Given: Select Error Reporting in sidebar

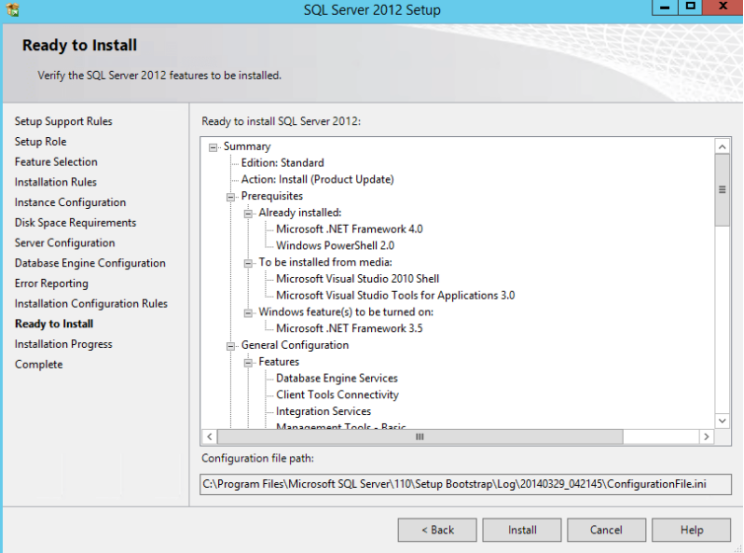Looking at the screenshot, I should tap(51, 283).
